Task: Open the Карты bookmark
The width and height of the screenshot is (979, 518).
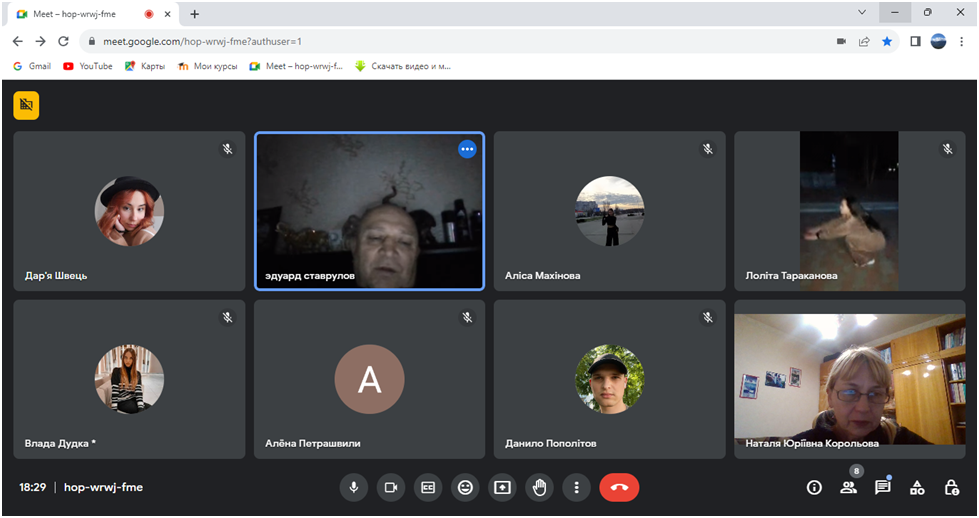Action: (145, 66)
